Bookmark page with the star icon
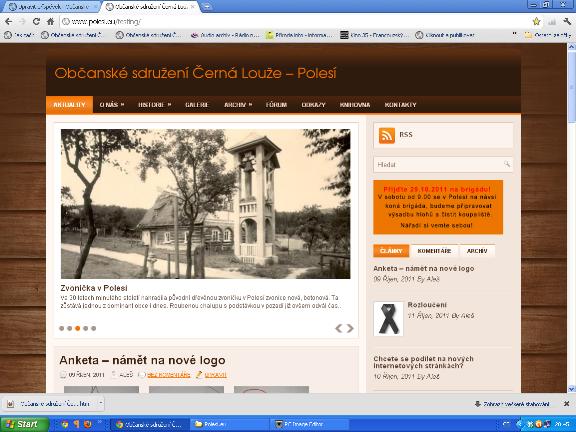 pos(536,22)
